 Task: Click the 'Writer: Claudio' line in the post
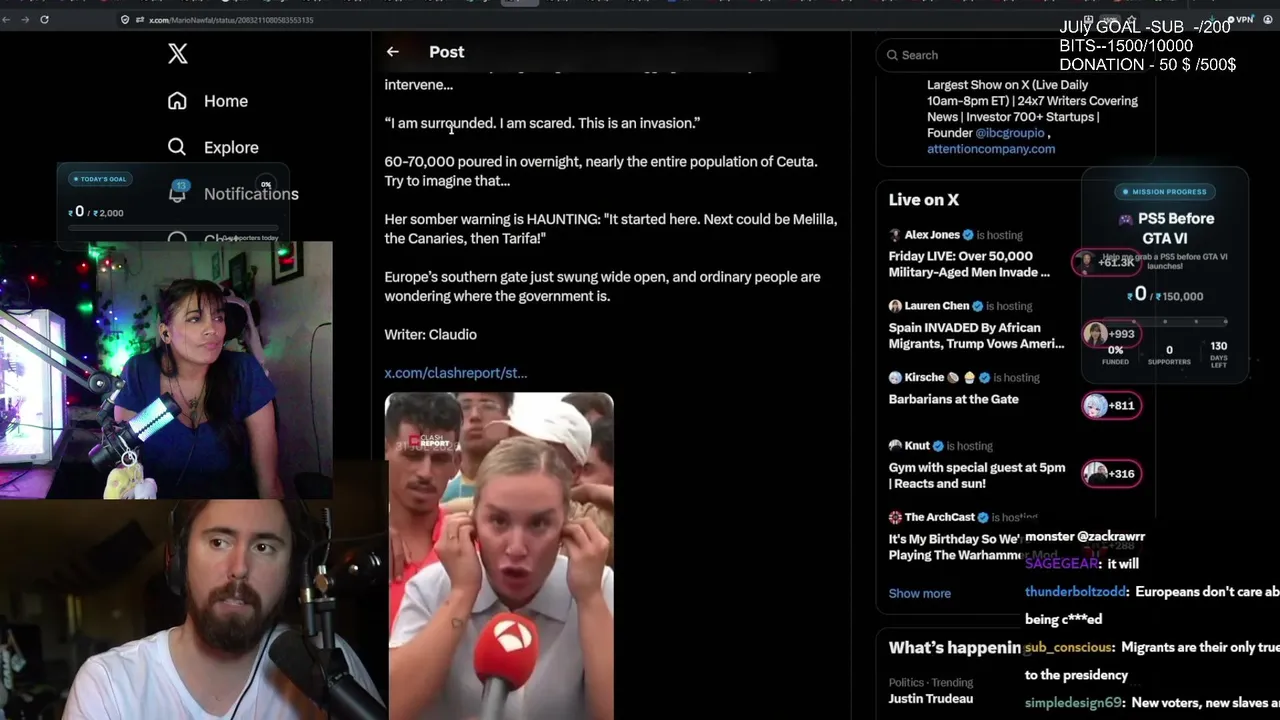click(431, 335)
